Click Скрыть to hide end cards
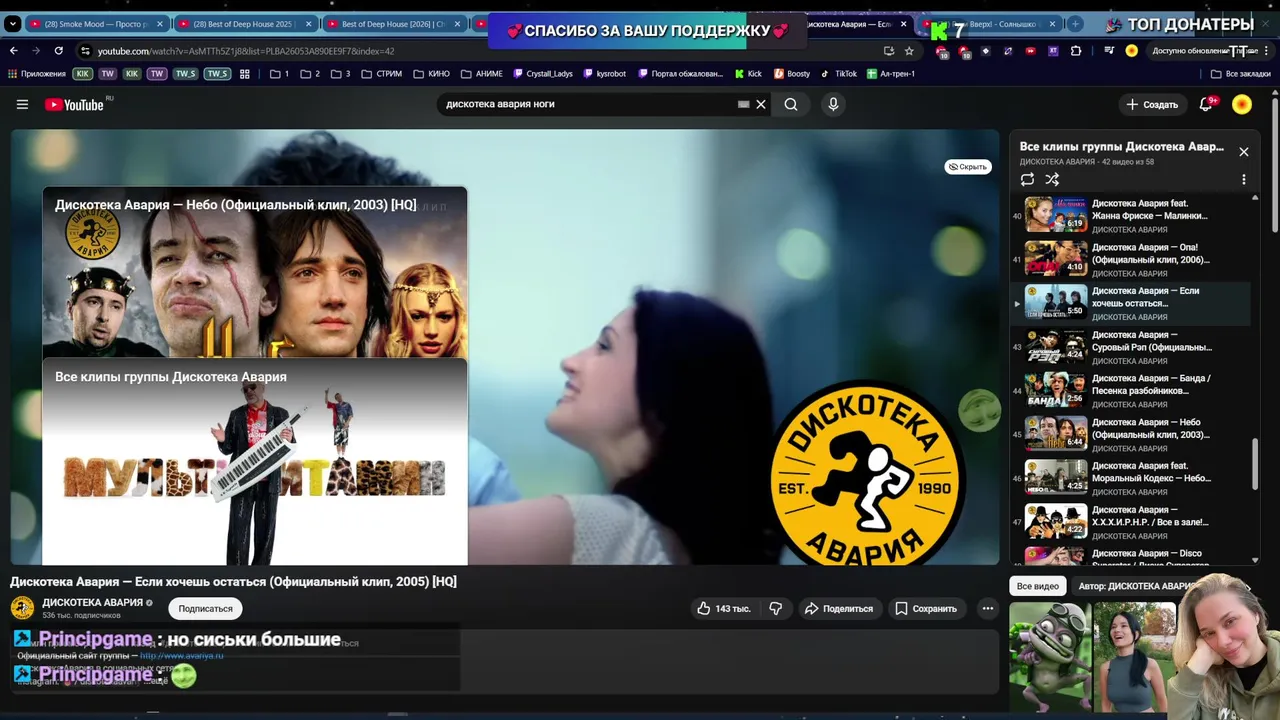The width and height of the screenshot is (1280, 720). click(x=968, y=167)
